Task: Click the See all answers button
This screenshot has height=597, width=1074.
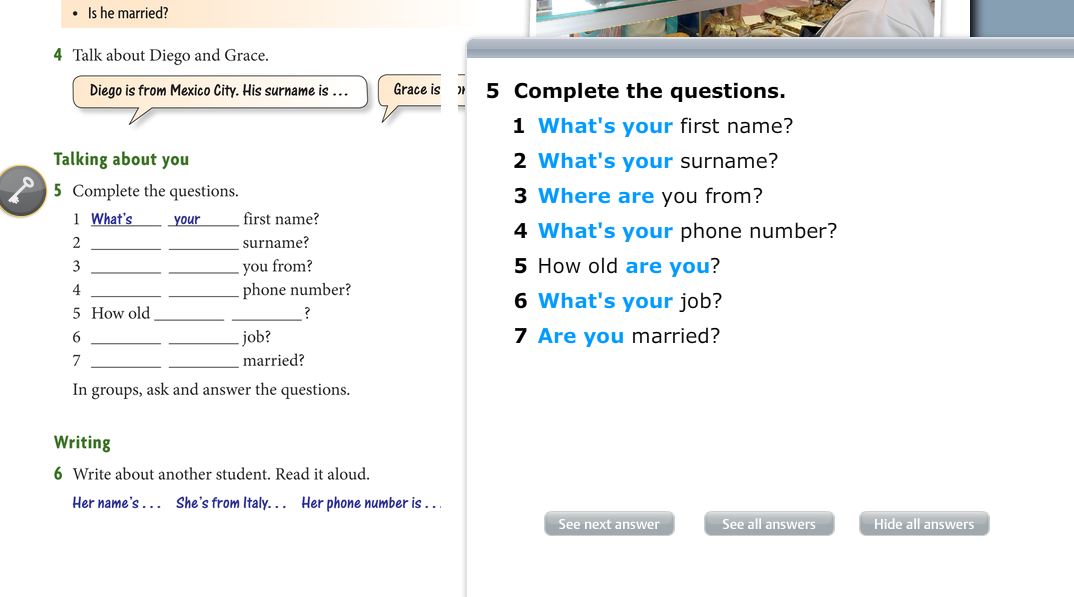Action: tap(769, 524)
